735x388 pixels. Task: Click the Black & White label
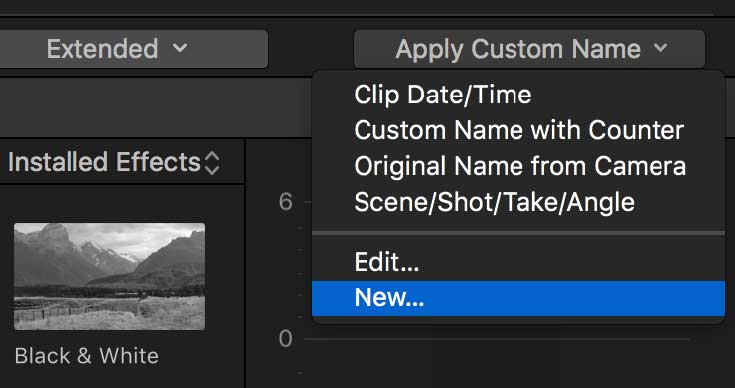click(87, 356)
